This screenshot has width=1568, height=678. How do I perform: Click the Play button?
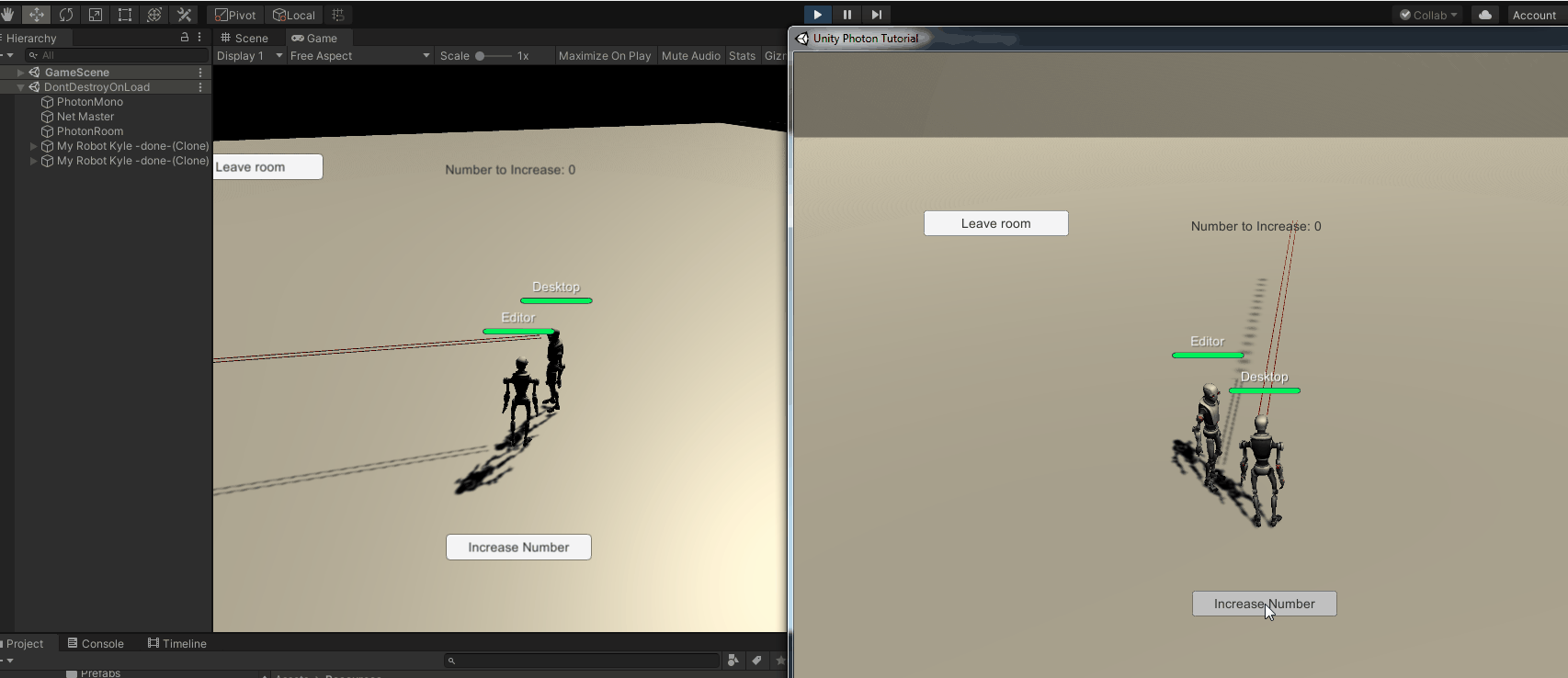(817, 15)
